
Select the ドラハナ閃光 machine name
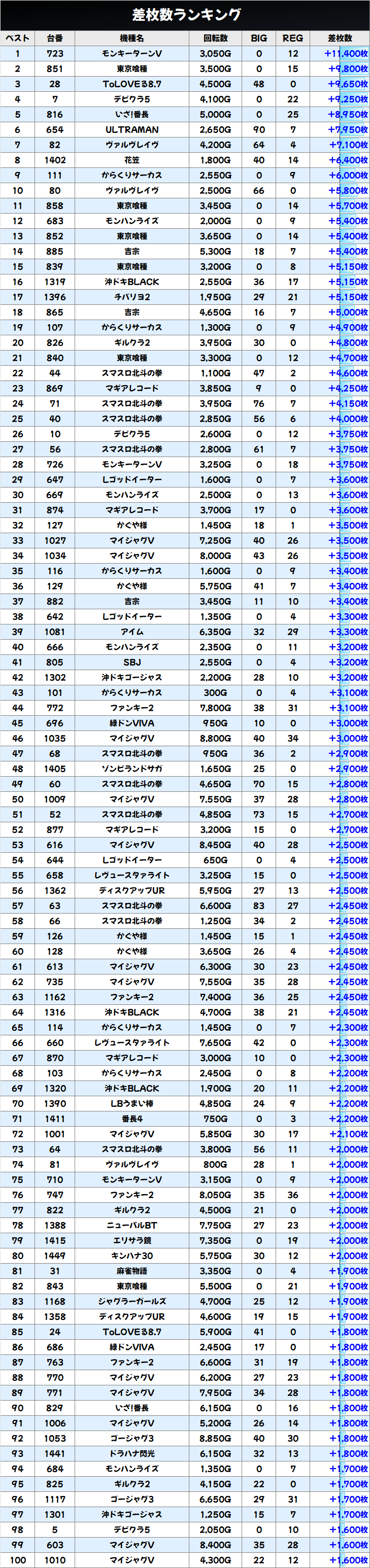click(x=131, y=1453)
